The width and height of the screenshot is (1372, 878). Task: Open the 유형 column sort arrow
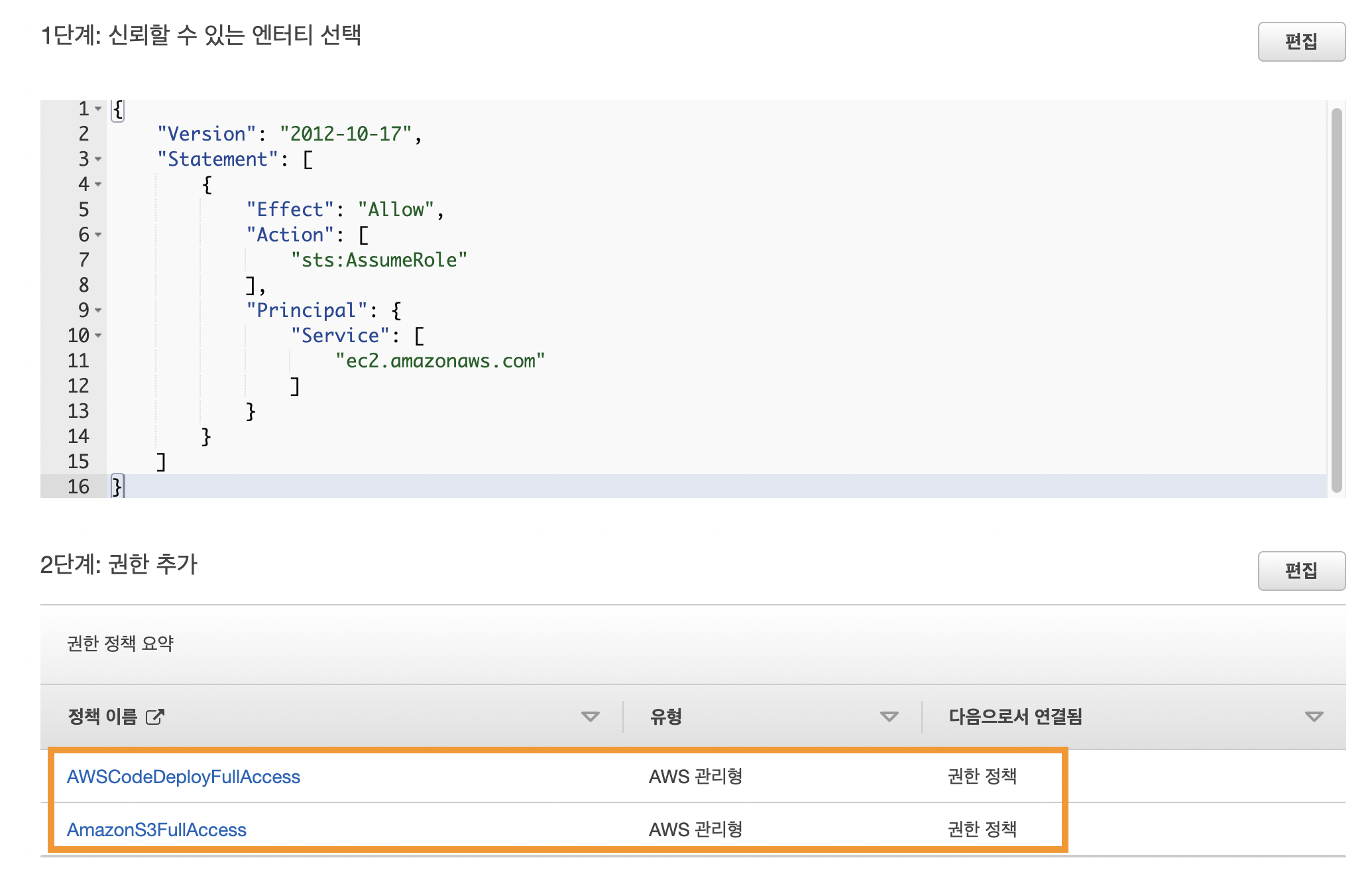pos(889,717)
